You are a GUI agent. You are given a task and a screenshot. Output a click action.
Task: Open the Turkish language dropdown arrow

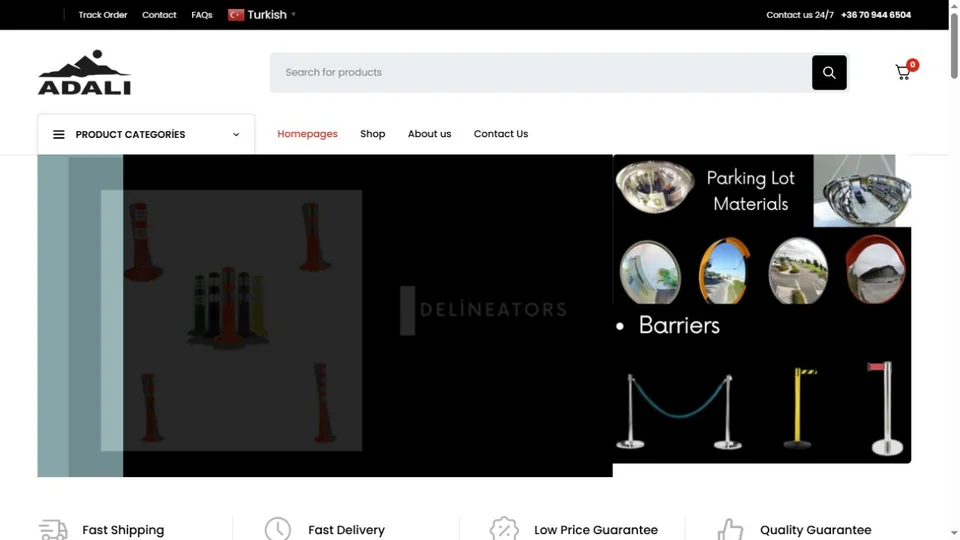[x=293, y=14]
